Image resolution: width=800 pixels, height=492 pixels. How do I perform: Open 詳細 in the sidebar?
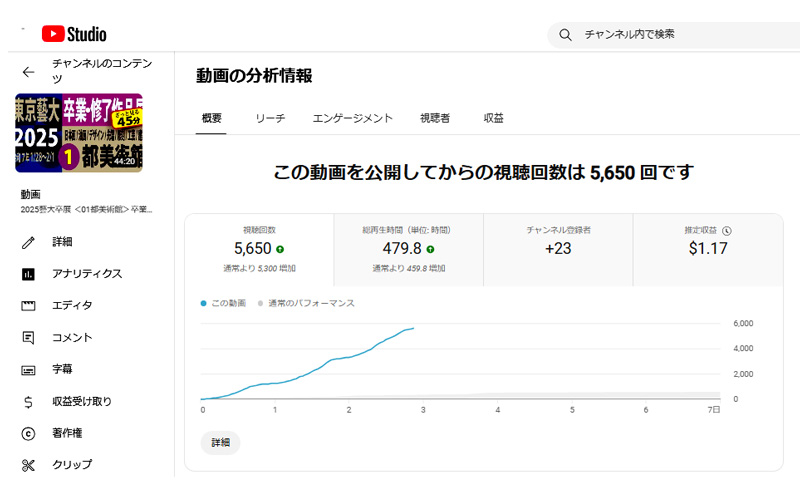coord(62,242)
